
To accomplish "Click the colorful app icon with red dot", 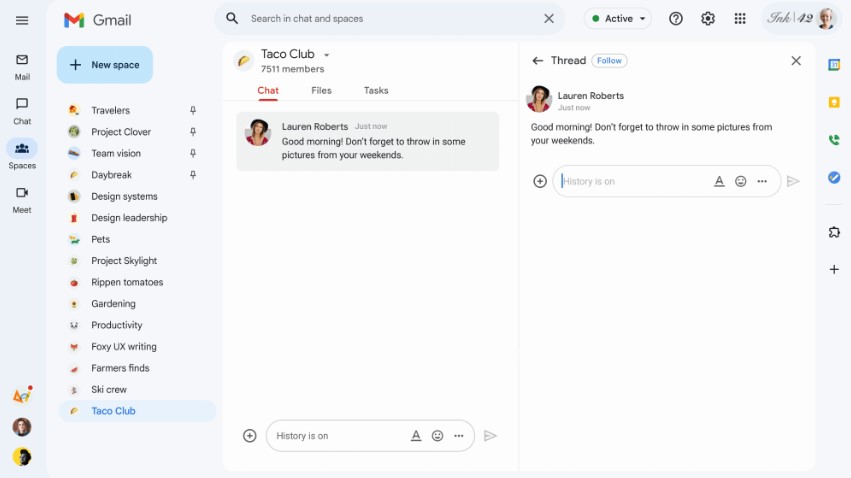I will coord(22,396).
